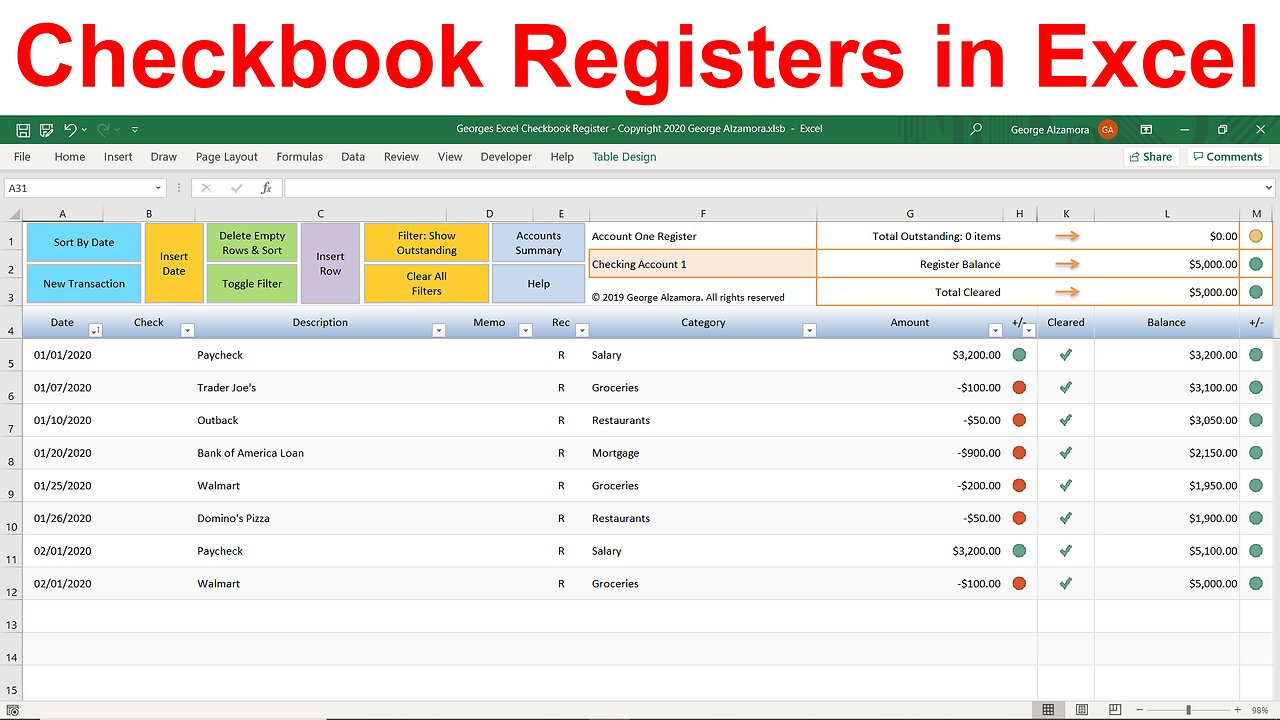This screenshot has height=720, width=1280.
Task: Click the Insert Date button
Action: 174,264
